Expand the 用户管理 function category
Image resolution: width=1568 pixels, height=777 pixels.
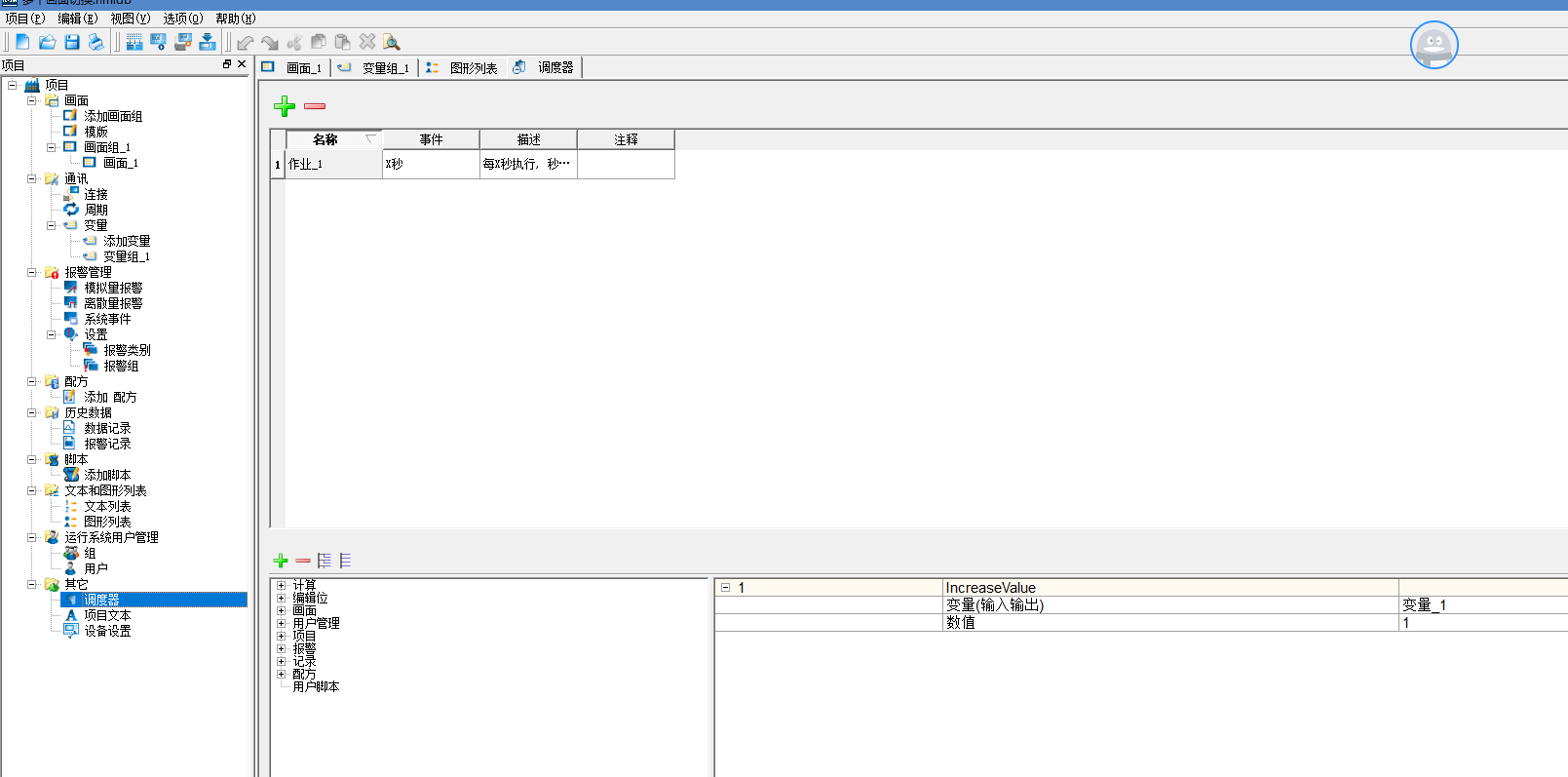282,623
